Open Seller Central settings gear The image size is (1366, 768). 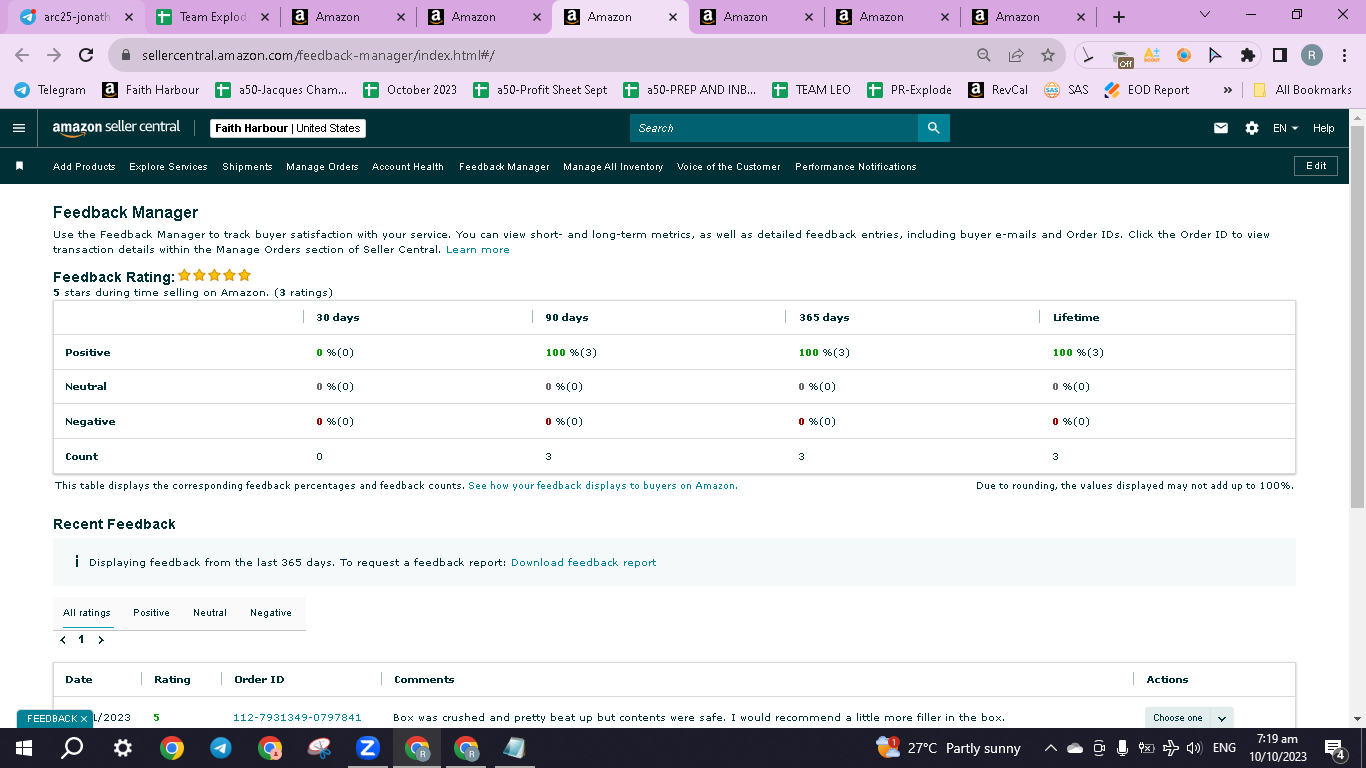pyautogui.click(x=1251, y=128)
